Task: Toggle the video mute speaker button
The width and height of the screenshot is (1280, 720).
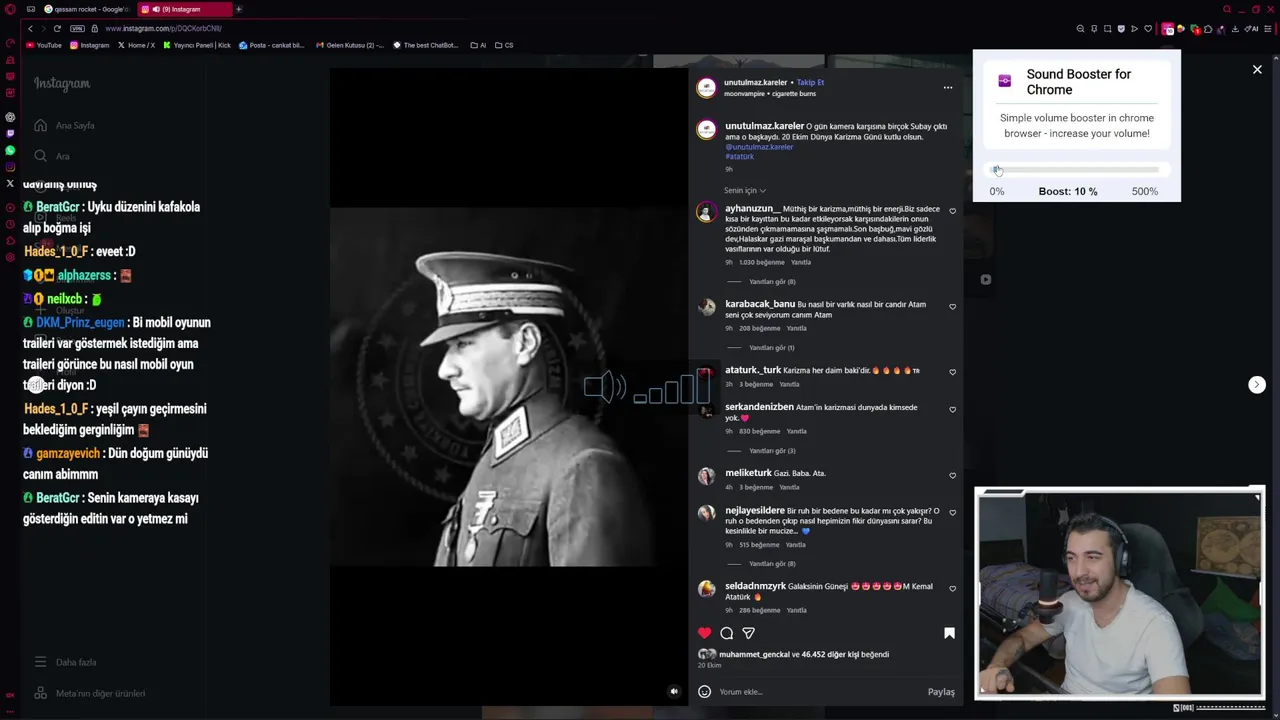Action: point(674,691)
